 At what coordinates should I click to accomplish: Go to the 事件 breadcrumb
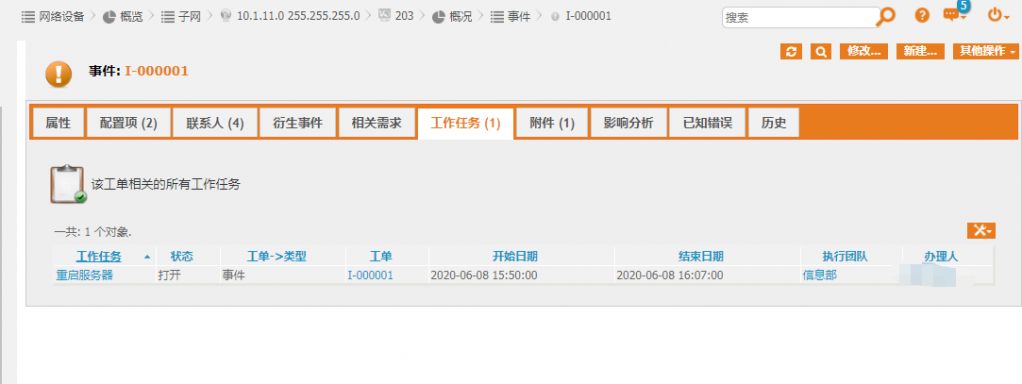click(x=519, y=16)
